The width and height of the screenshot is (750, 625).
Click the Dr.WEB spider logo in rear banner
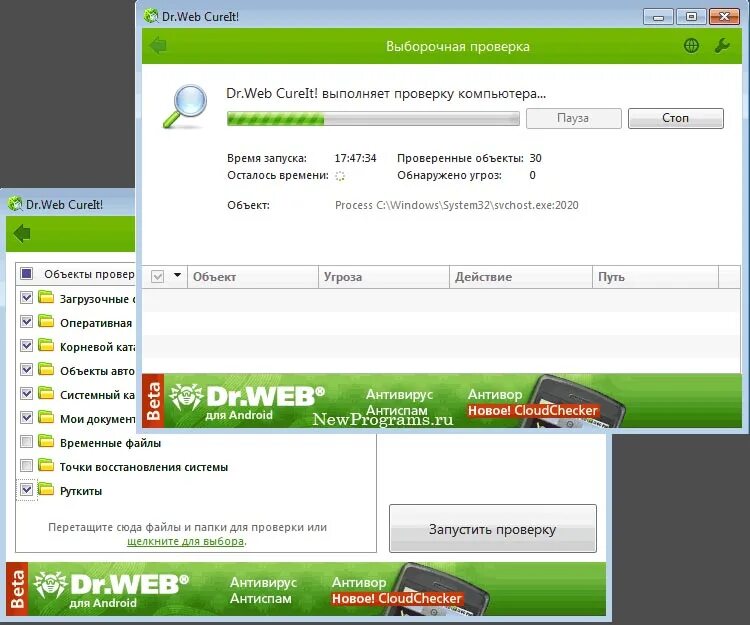pyautogui.click(x=50, y=585)
